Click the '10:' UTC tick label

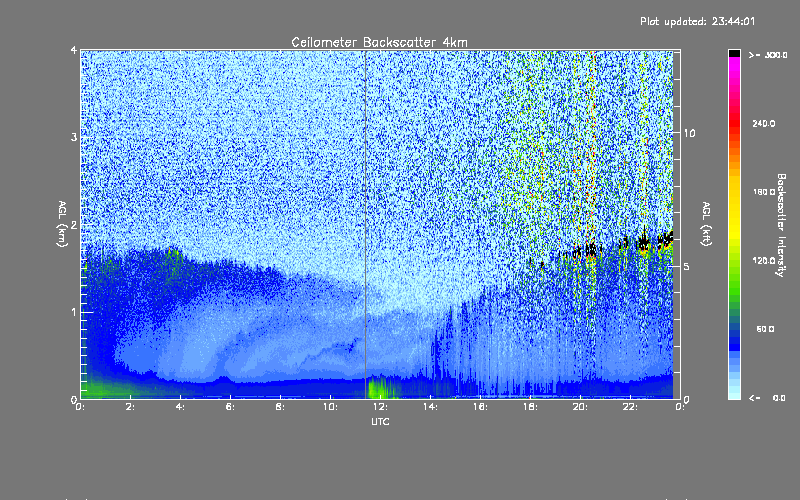pyautogui.click(x=330, y=407)
